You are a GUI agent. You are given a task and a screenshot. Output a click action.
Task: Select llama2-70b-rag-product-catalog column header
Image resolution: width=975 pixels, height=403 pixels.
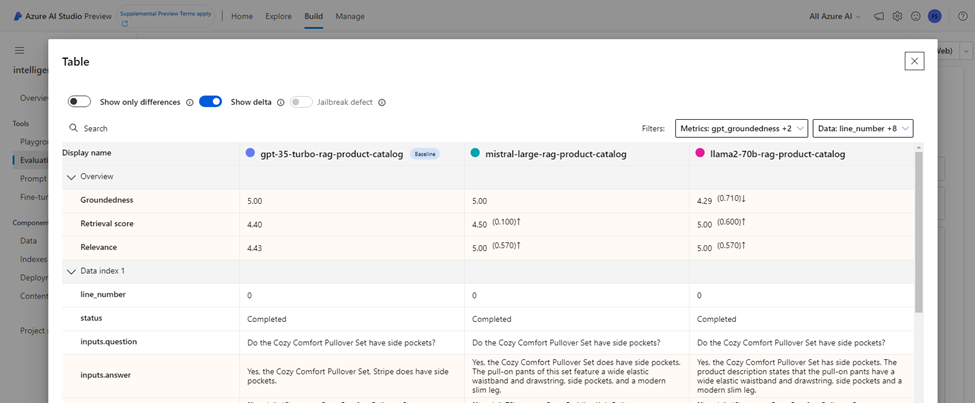pos(777,154)
